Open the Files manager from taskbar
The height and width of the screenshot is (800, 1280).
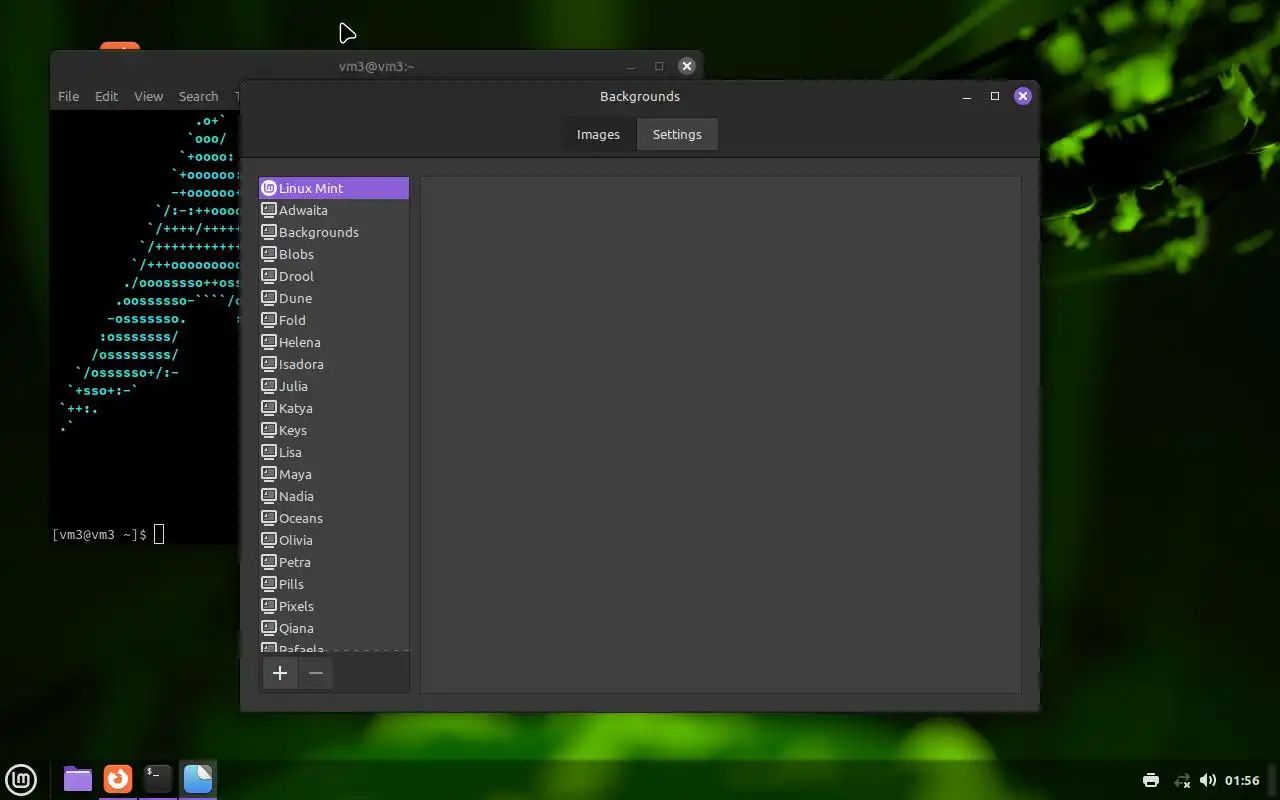click(78, 779)
